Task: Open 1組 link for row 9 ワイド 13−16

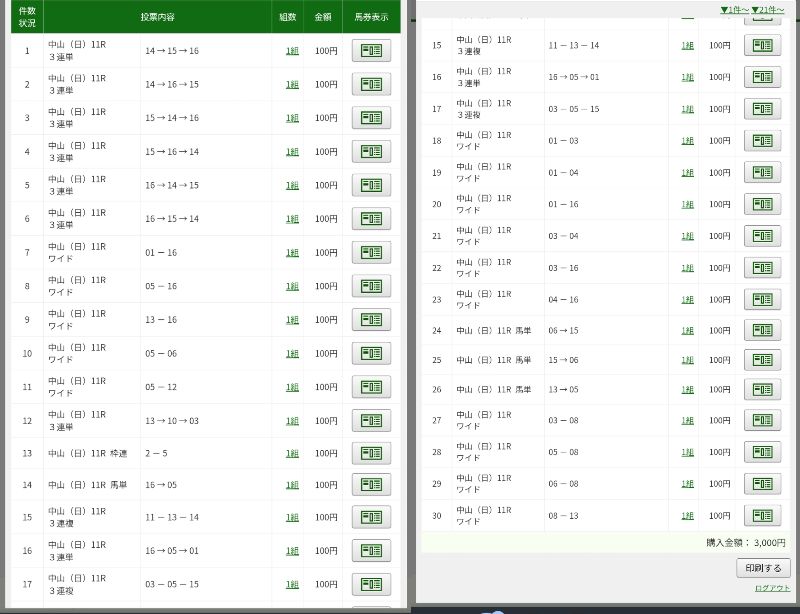Action: coord(292,320)
